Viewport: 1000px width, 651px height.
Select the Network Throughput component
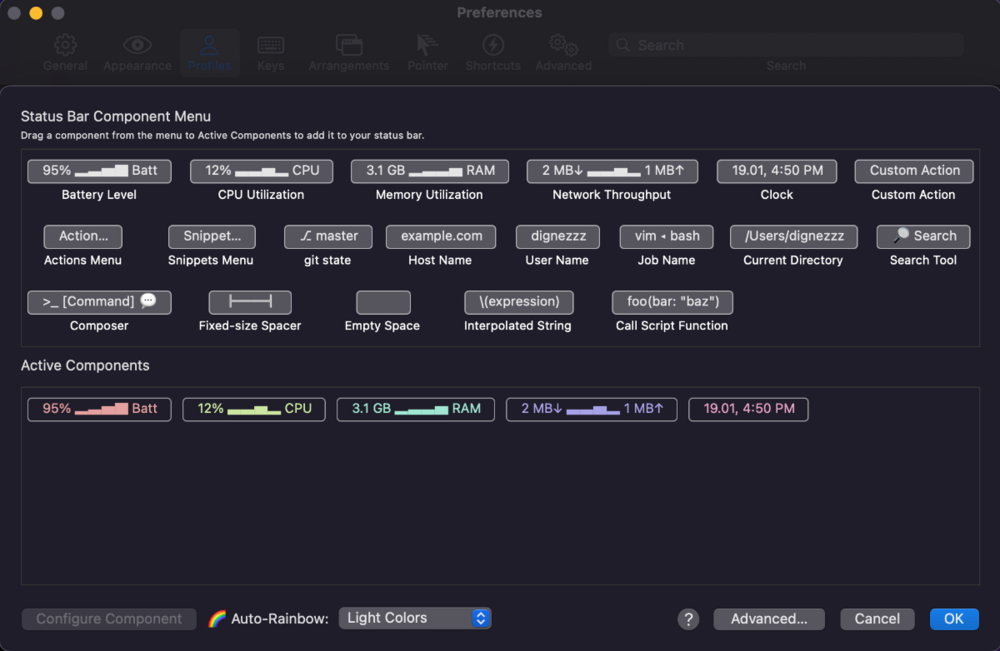coord(612,171)
